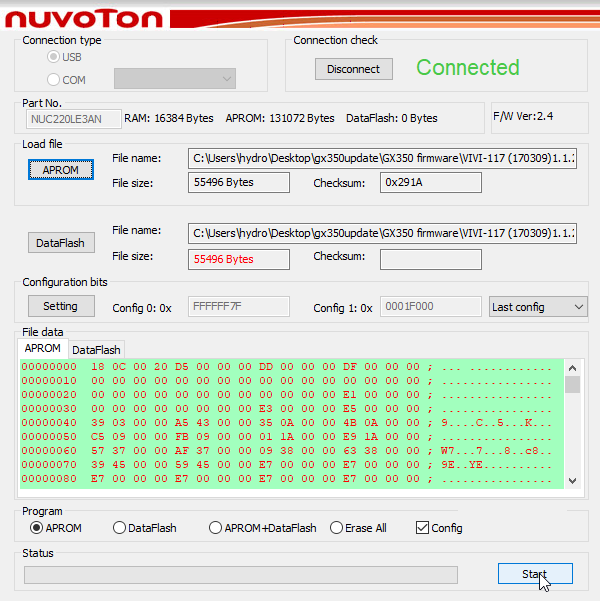600x601 pixels.
Task: Expand the Last config dropdown
Action: coord(537,307)
